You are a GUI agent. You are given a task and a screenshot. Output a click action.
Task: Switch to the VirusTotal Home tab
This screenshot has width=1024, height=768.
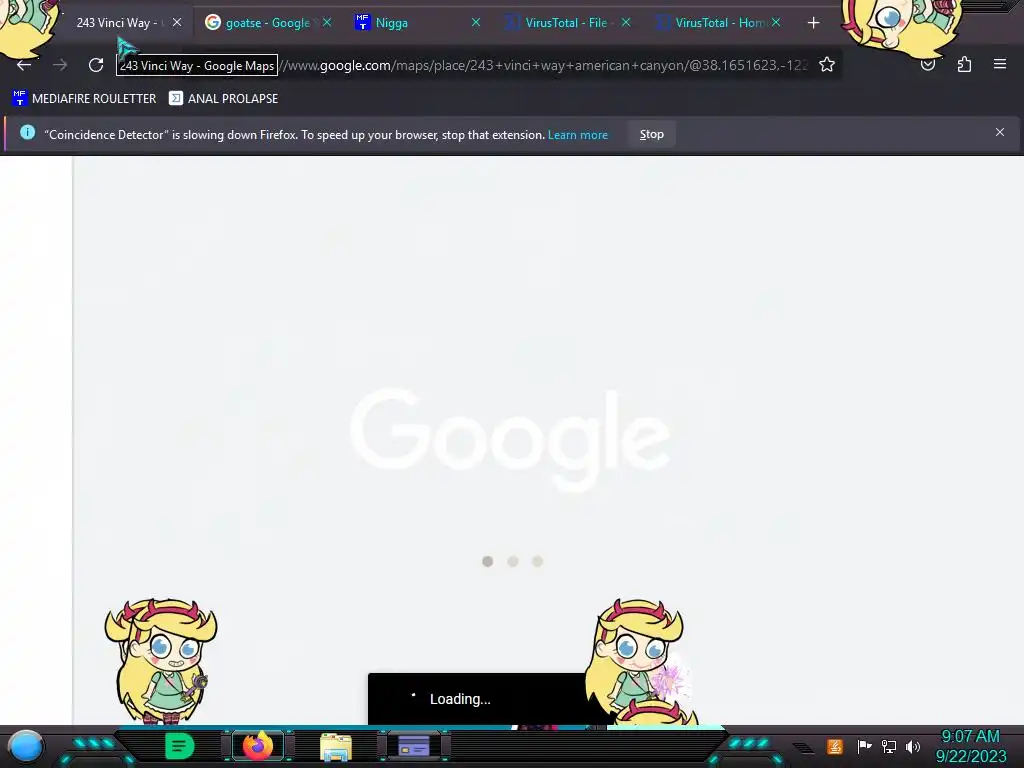tap(718, 23)
